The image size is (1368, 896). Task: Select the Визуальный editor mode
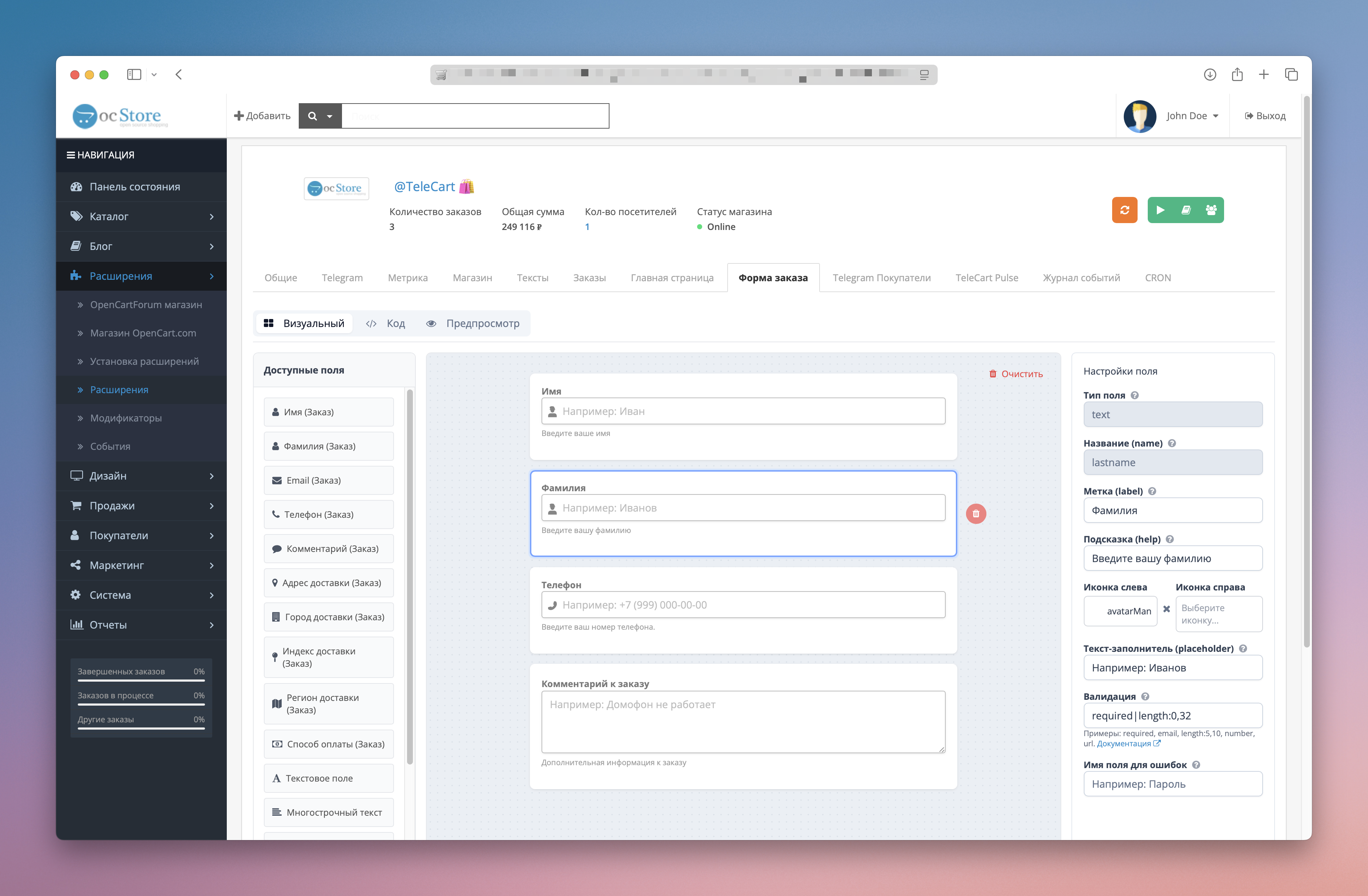pyautogui.click(x=304, y=323)
